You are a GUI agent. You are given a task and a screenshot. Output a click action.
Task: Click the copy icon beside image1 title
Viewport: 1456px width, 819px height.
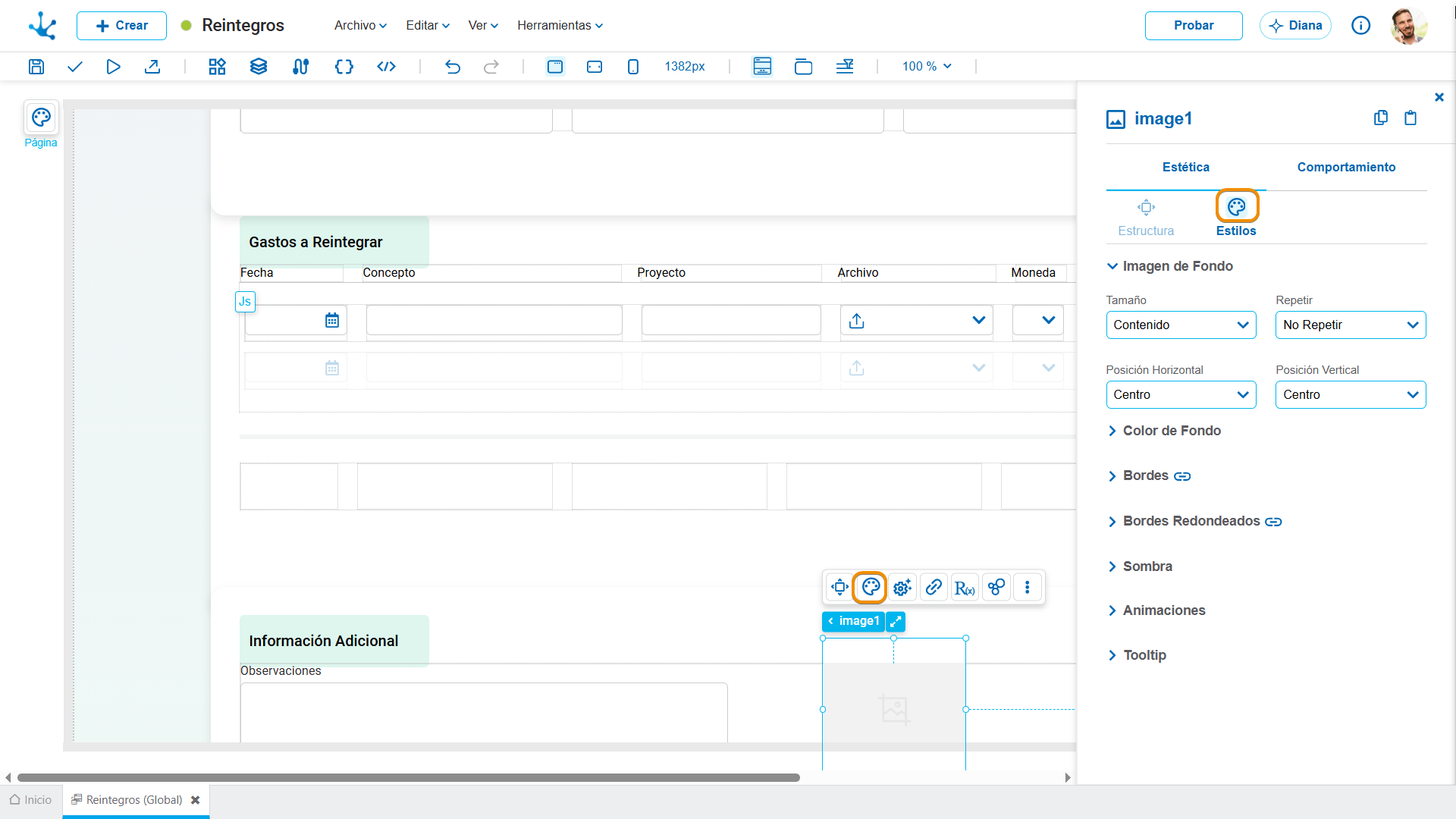[x=1381, y=118]
